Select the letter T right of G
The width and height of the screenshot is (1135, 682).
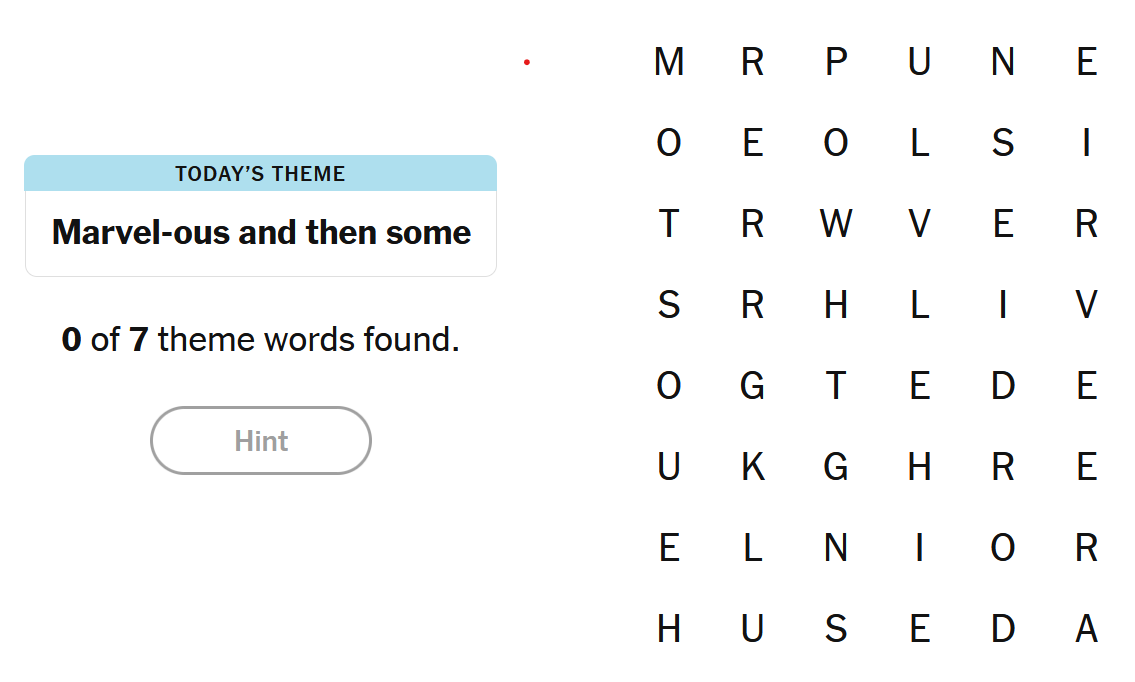(836, 386)
